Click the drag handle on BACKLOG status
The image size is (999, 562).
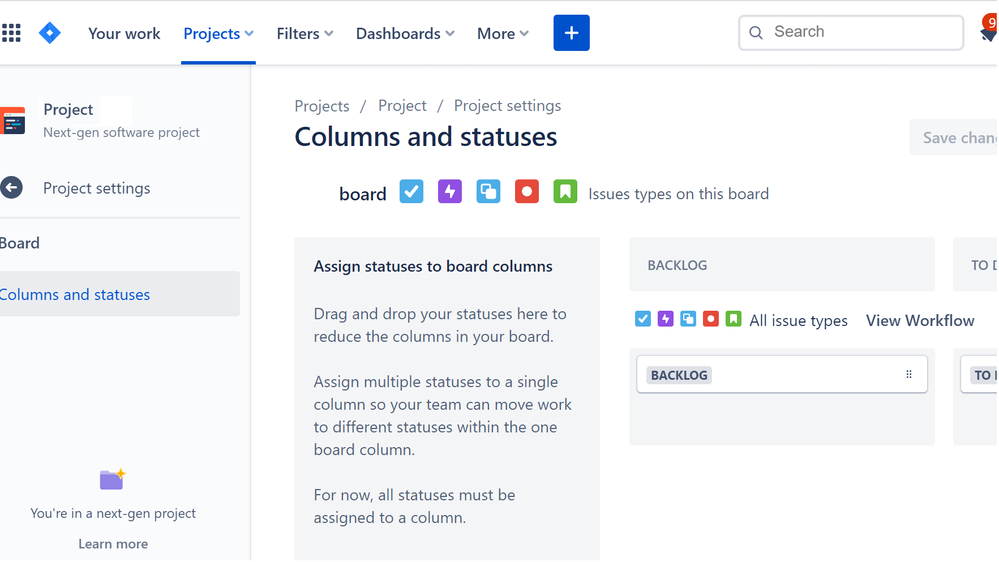point(909,375)
